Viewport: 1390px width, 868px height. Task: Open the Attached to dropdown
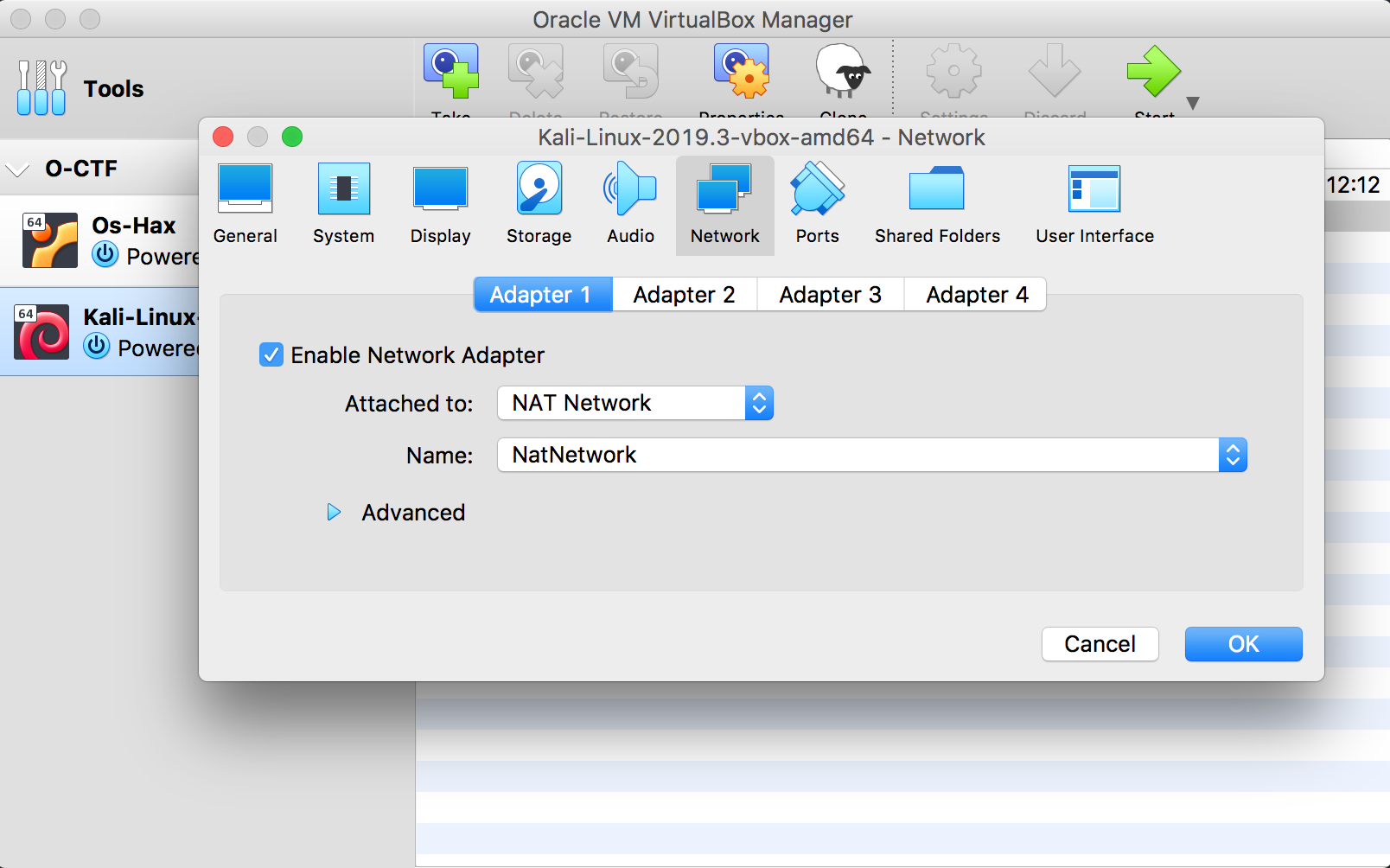pyautogui.click(x=635, y=403)
